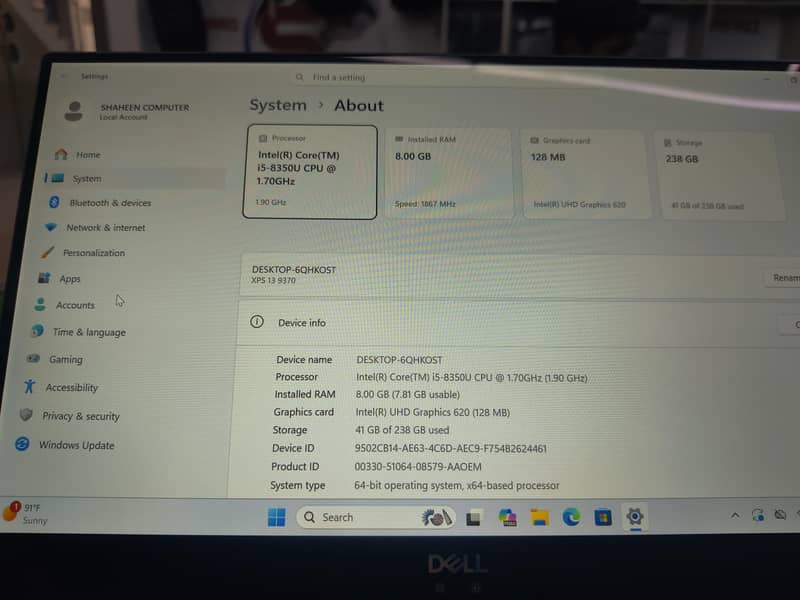This screenshot has height=600, width=800.
Task: Select System in the sidebar
Action: click(x=134, y=179)
